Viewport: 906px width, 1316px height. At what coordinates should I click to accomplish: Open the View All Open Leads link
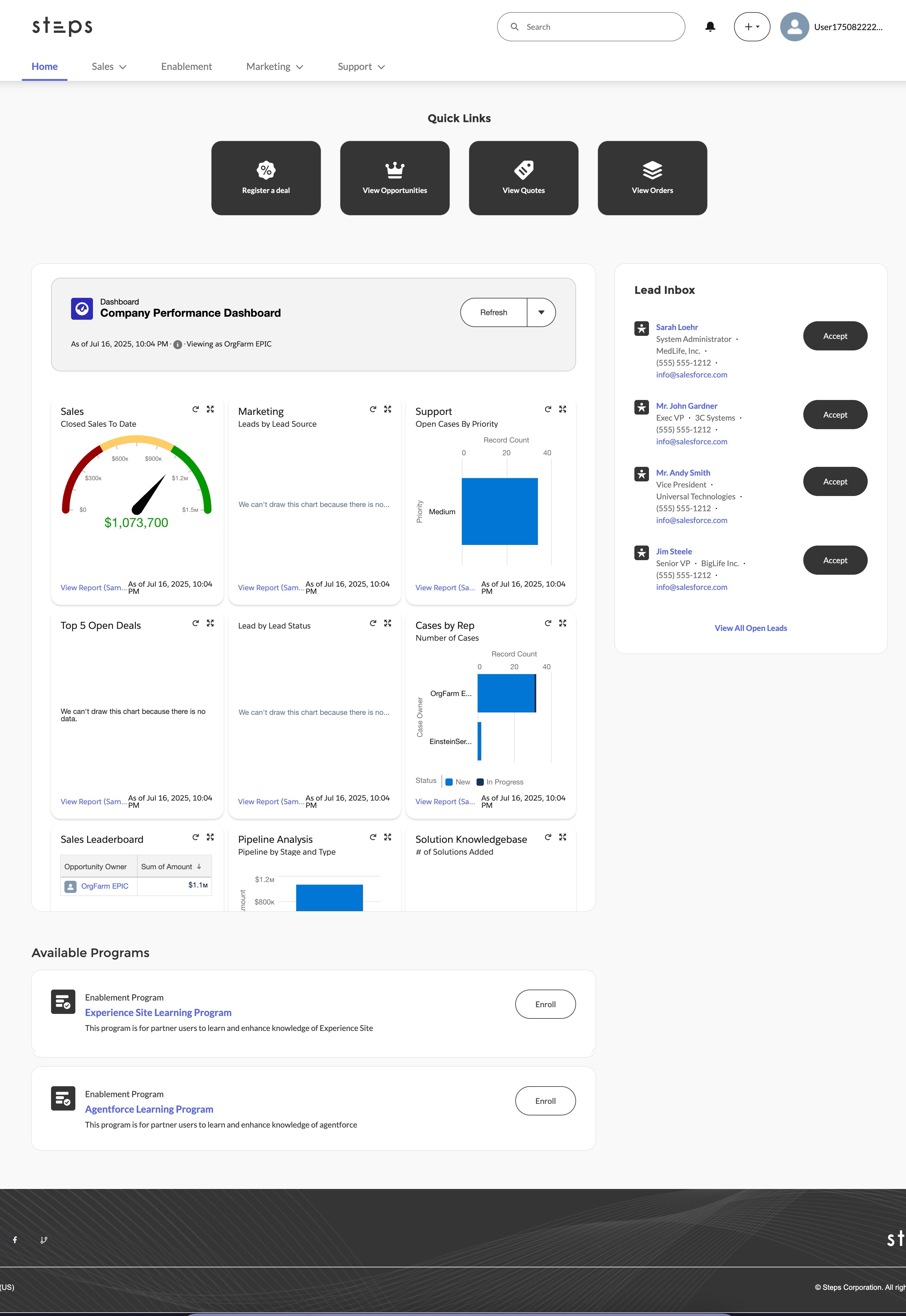(x=750, y=628)
